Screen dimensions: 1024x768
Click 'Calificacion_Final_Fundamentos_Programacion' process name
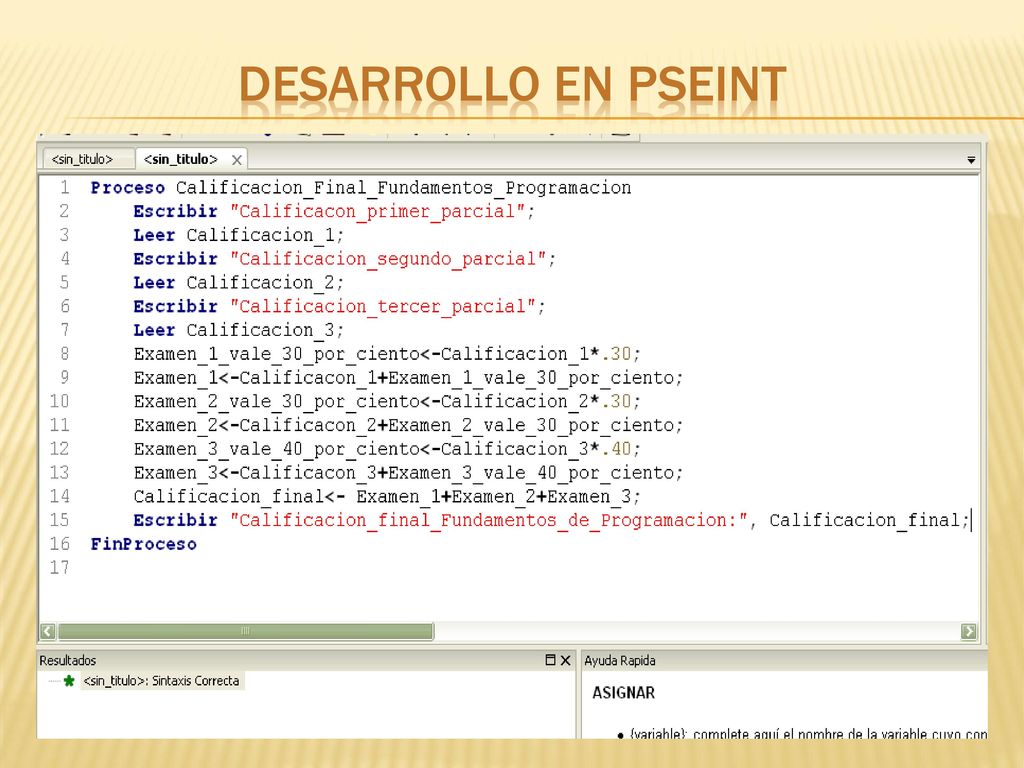point(403,188)
